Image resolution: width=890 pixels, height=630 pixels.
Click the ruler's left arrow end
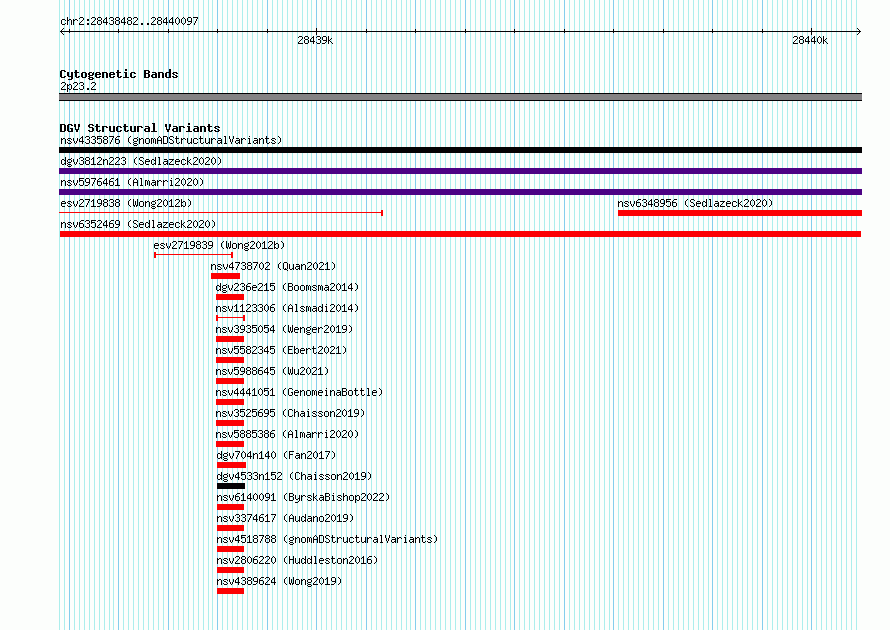click(63, 31)
